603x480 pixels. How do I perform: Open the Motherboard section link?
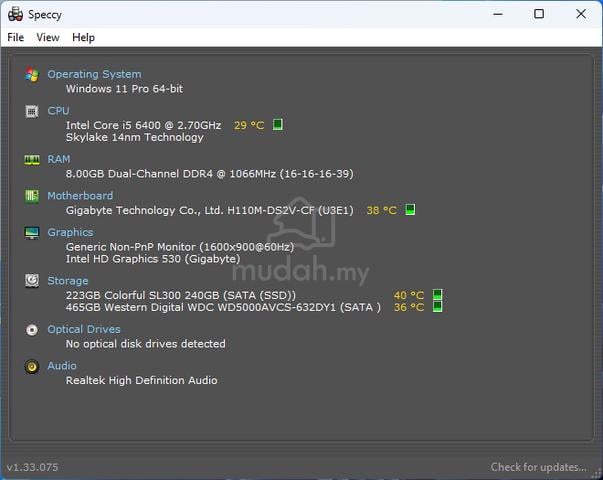[80, 196]
